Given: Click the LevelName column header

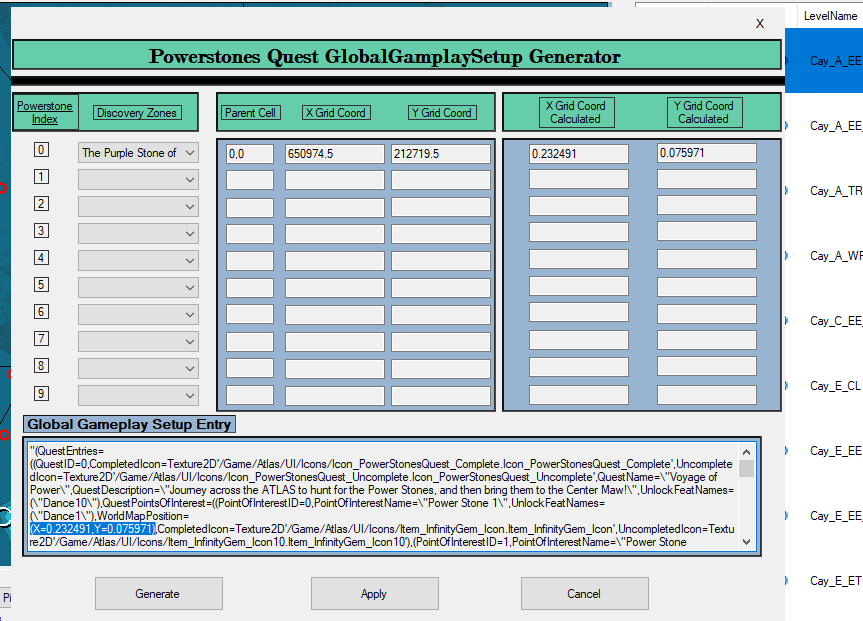Looking at the screenshot, I should click(830, 16).
